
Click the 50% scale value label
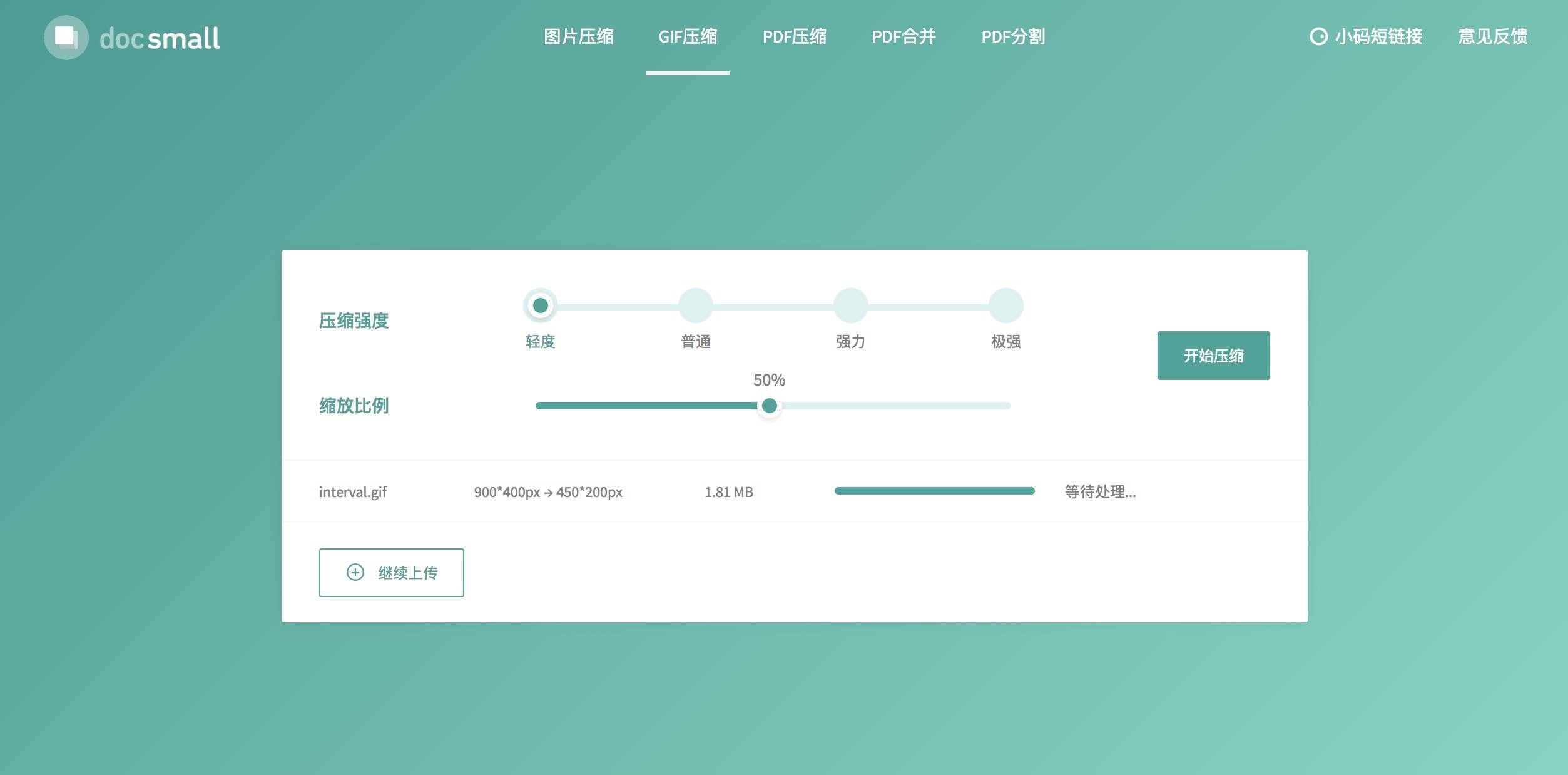click(x=770, y=380)
